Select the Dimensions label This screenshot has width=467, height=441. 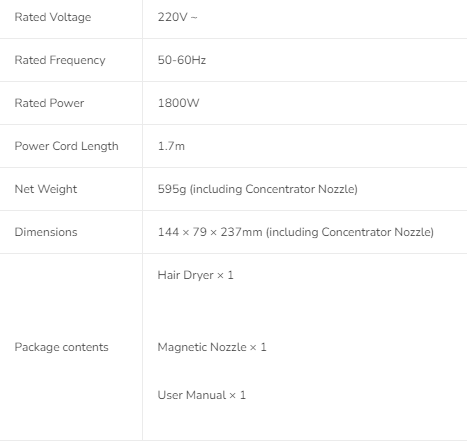click(46, 232)
